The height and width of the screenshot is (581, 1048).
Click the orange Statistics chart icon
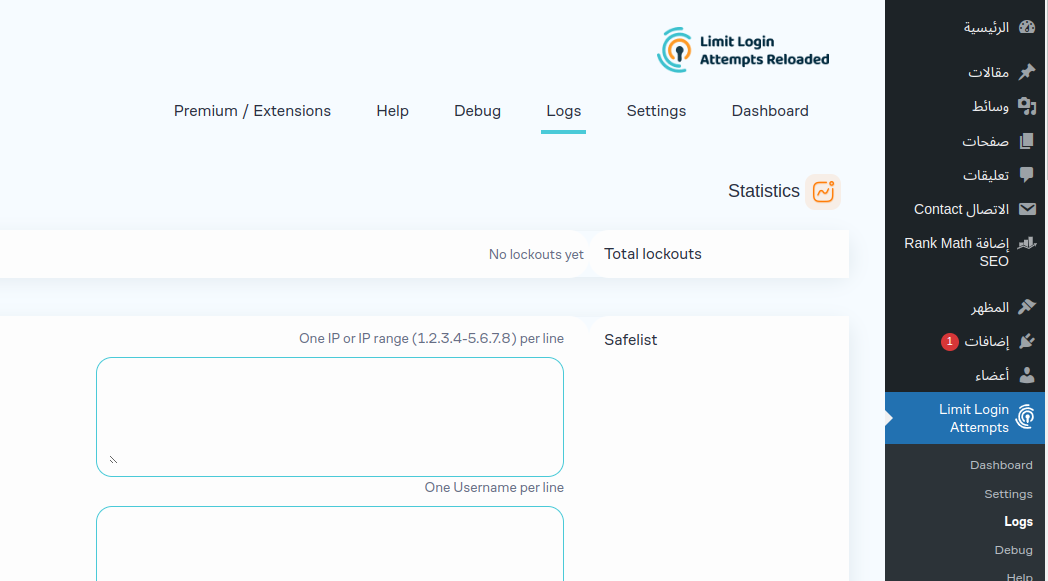(x=823, y=192)
